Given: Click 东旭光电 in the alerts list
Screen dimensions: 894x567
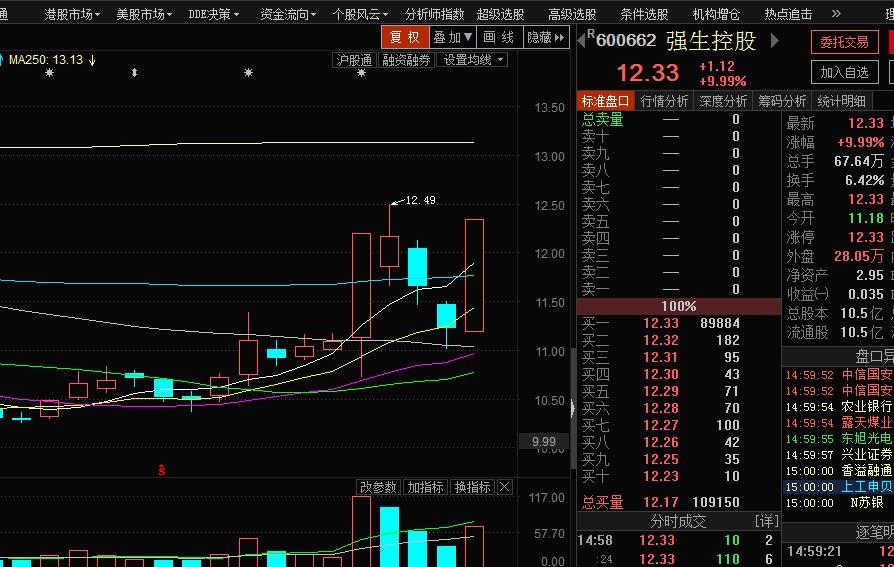Looking at the screenshot, I should coord(867,439).
